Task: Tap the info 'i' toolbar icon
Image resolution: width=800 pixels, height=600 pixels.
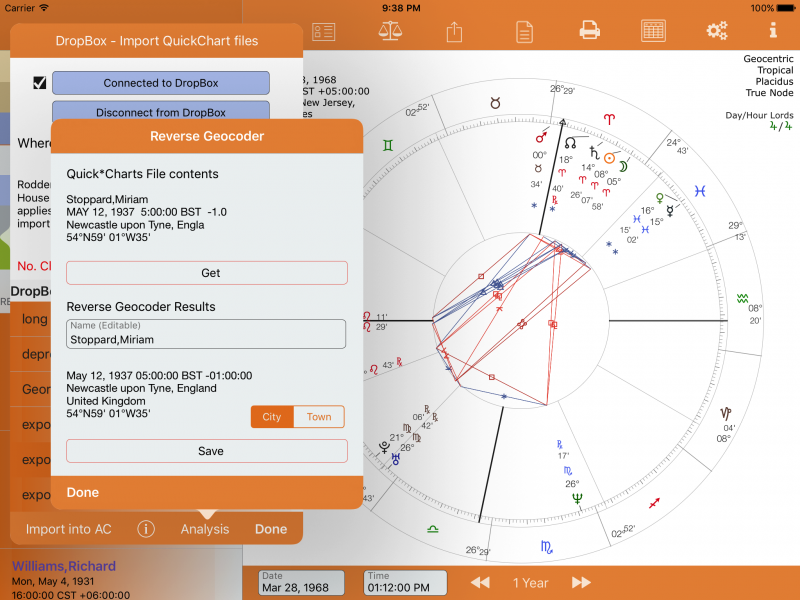Action: pyautogui.click(x=772, y=31)
